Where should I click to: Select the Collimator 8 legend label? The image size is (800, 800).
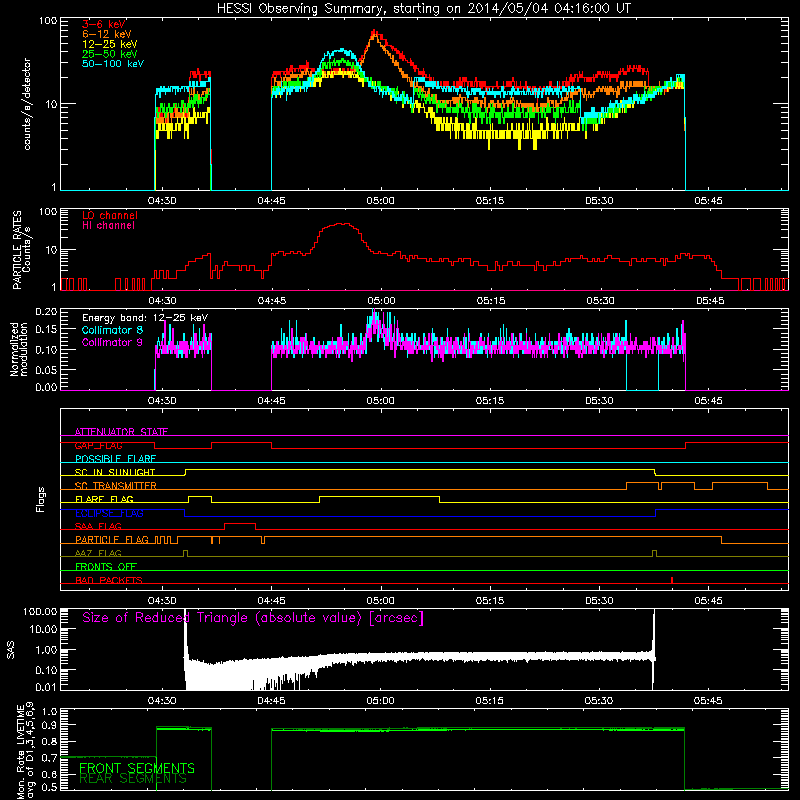click(112, 330)
